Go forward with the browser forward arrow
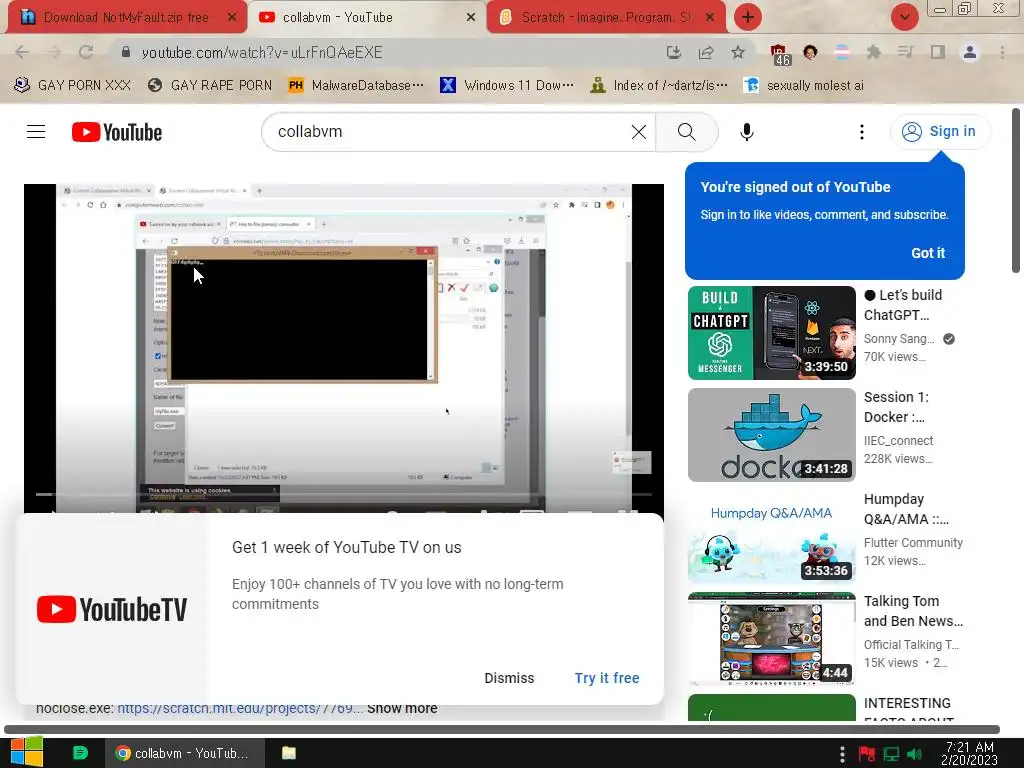The width and height of the screenshot is (1024, 768). [54, 52]
